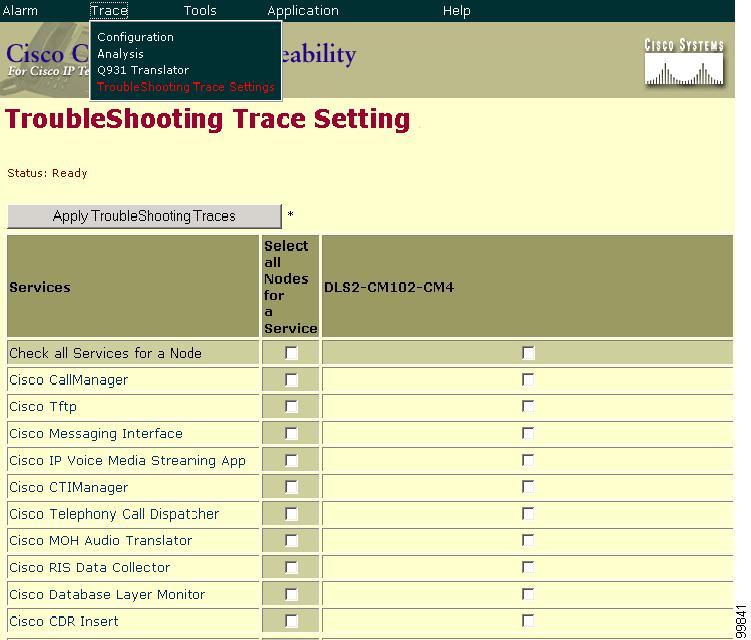Enable Cisco CTIManager on DLS2-CM102-CM4
Viewport: 751px width, 640px height.
[x=528, y=487]
